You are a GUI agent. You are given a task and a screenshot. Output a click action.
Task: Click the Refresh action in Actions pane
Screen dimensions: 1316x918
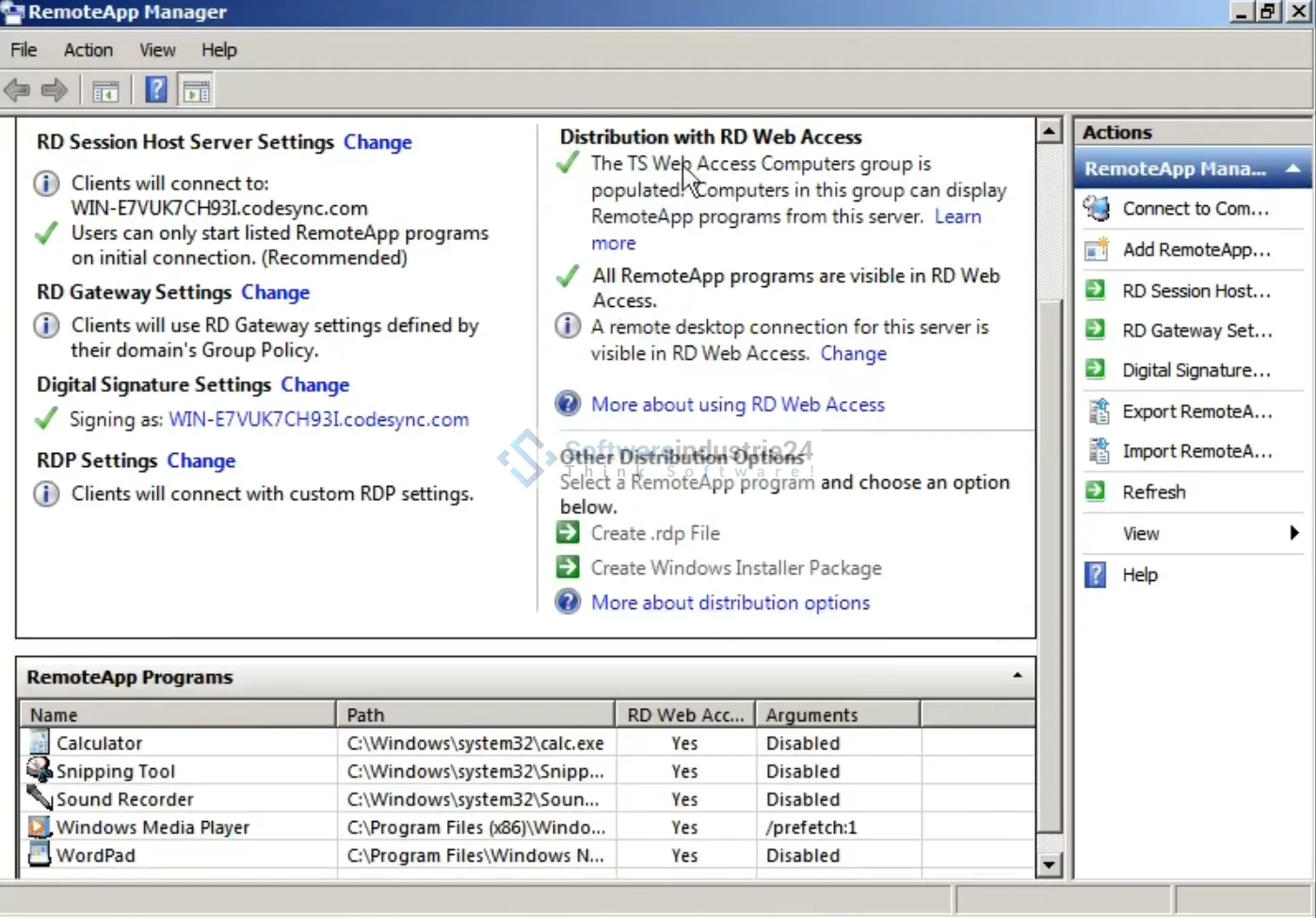[1153, 491]
